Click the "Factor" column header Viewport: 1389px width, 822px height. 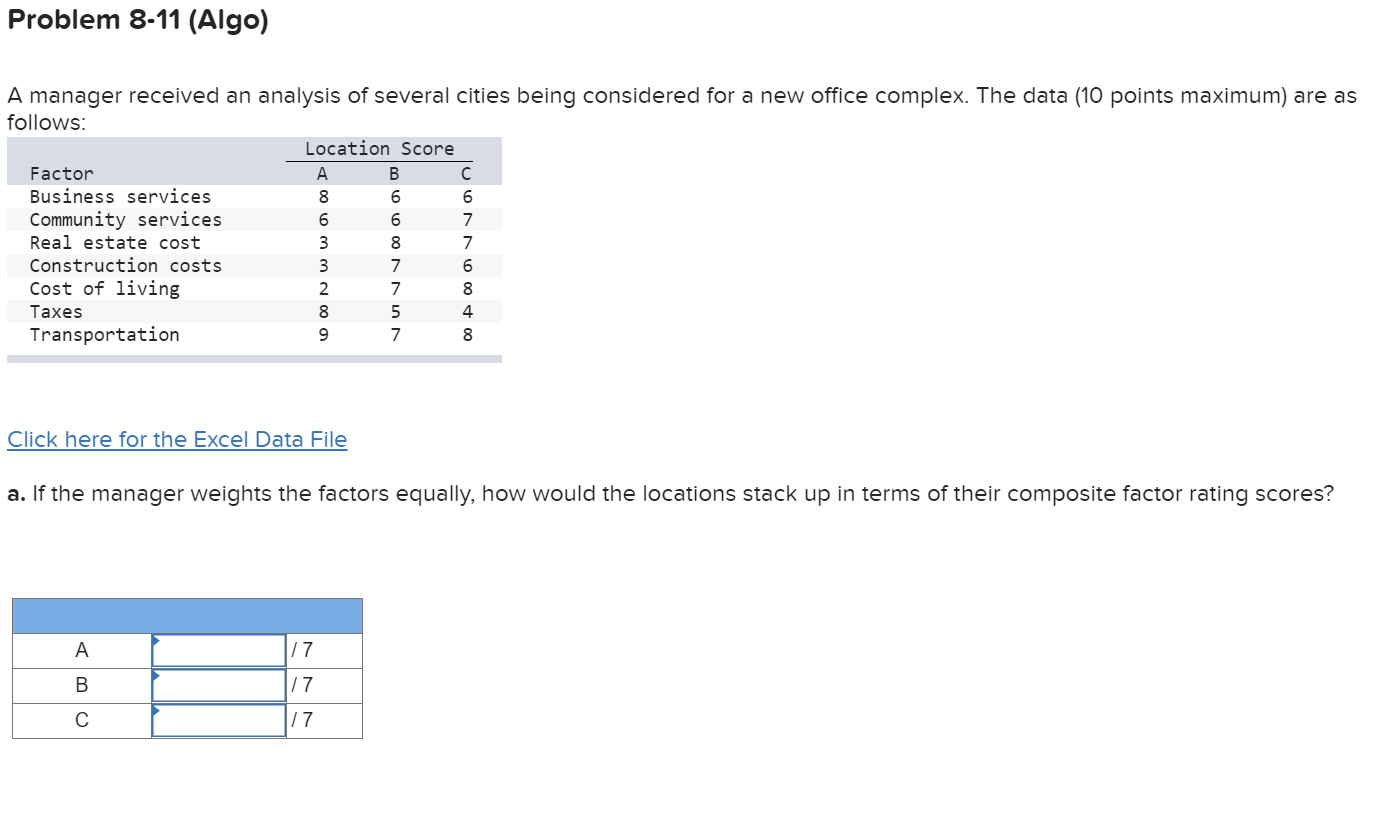61,172
